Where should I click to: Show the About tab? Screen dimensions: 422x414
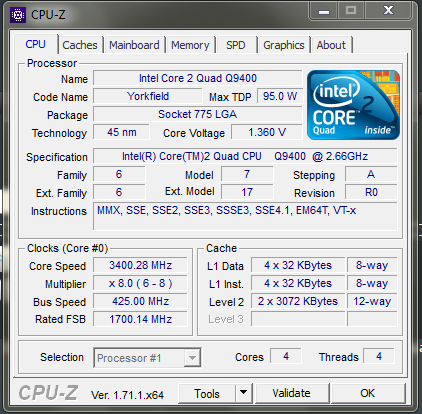tap(331, 45)
